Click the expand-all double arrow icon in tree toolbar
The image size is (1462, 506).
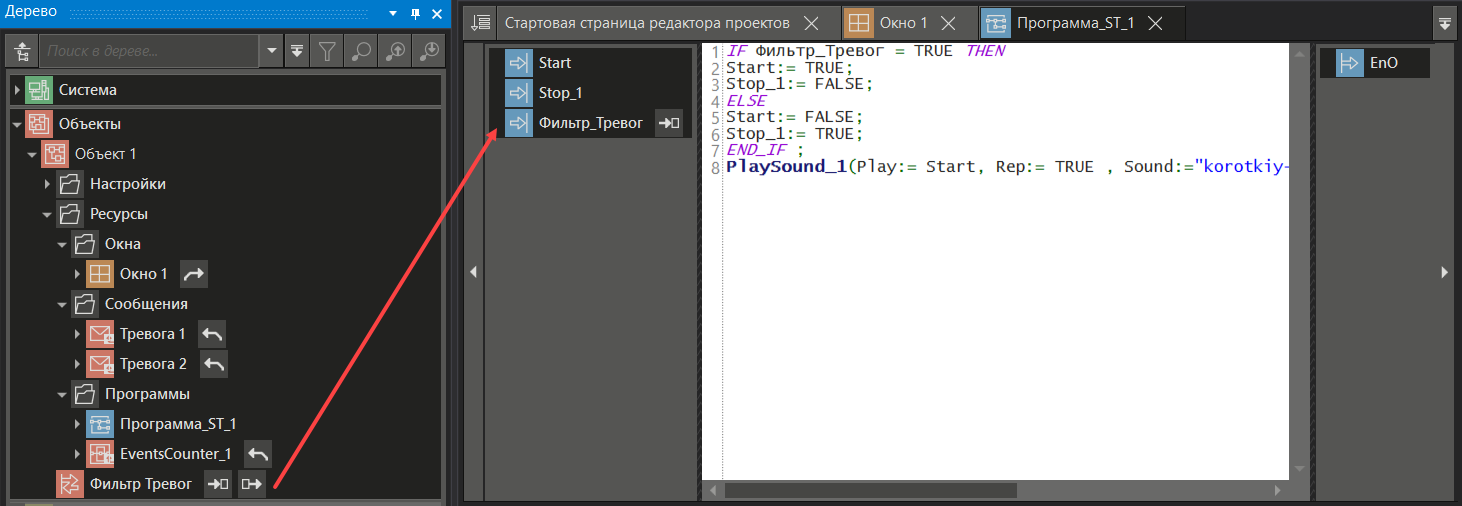[x=297, y=51]
